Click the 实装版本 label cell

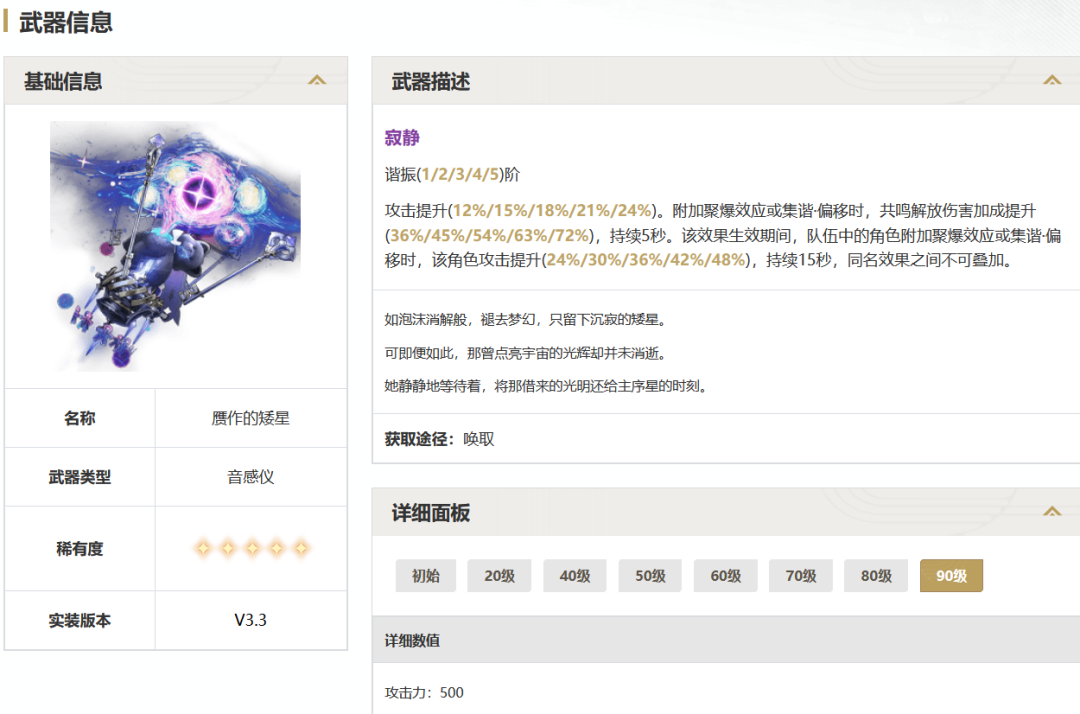click(80, 620)
